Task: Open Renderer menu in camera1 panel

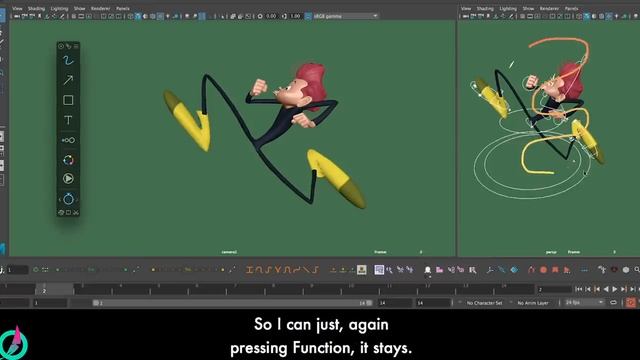Action: pos(100,8)
